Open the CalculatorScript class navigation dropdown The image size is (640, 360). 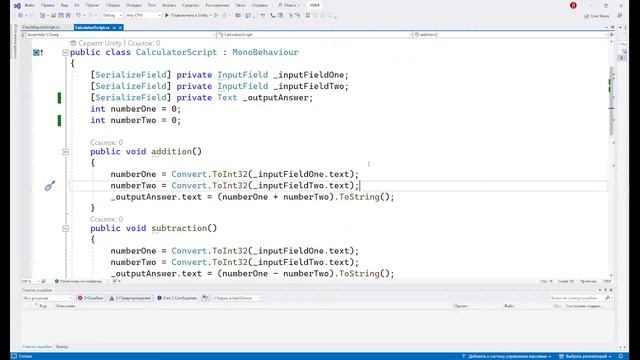pyautogui.click(x=315, y=35)
